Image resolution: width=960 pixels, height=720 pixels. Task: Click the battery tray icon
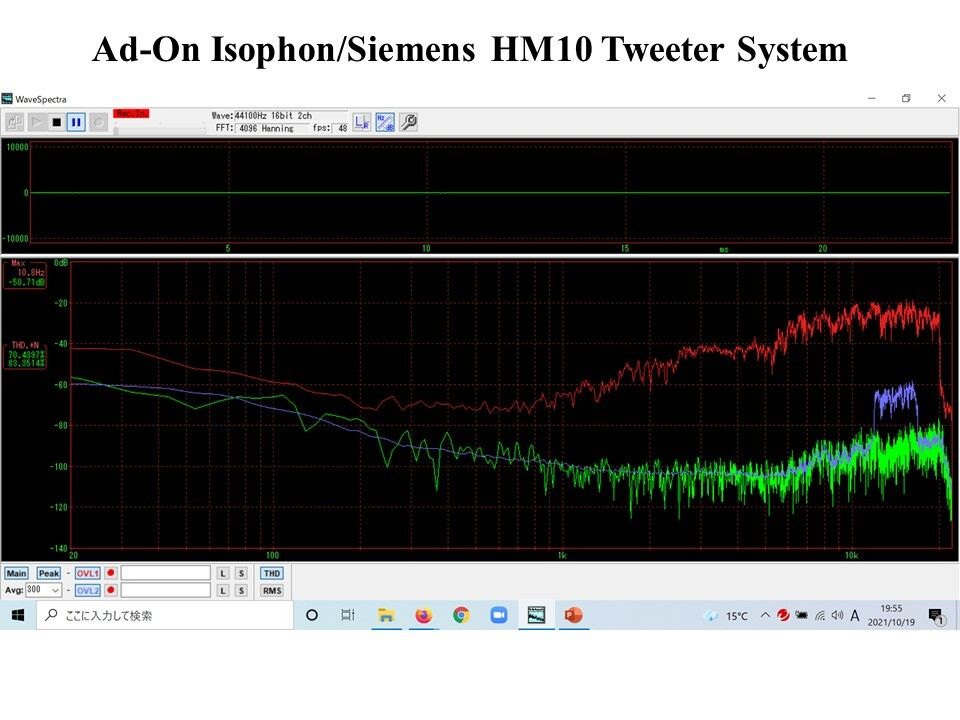pyautogui.click(x=801, y=615)
